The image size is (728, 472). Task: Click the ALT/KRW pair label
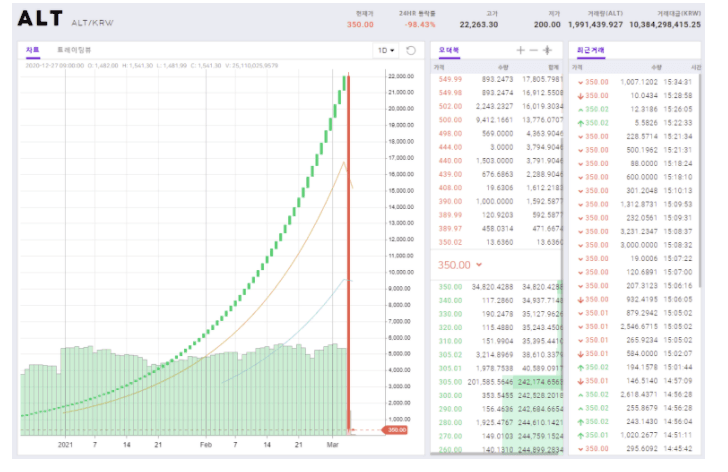tap(92, 23)
